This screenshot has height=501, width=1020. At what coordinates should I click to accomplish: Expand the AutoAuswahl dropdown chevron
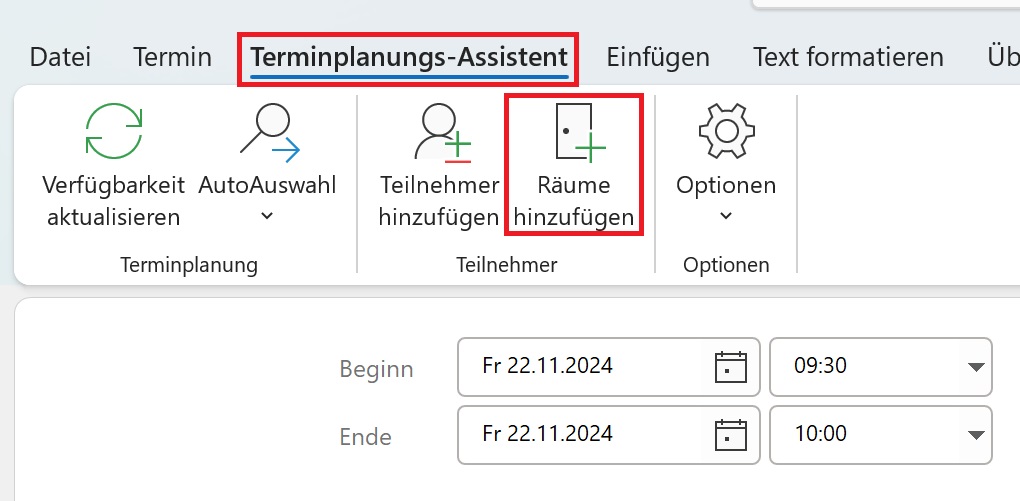tap(267, 216)
